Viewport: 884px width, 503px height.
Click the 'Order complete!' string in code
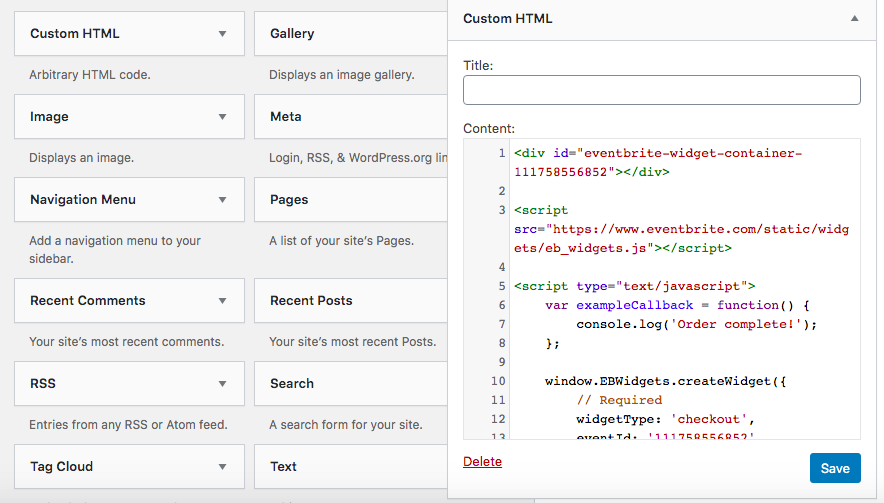point(736,324)
